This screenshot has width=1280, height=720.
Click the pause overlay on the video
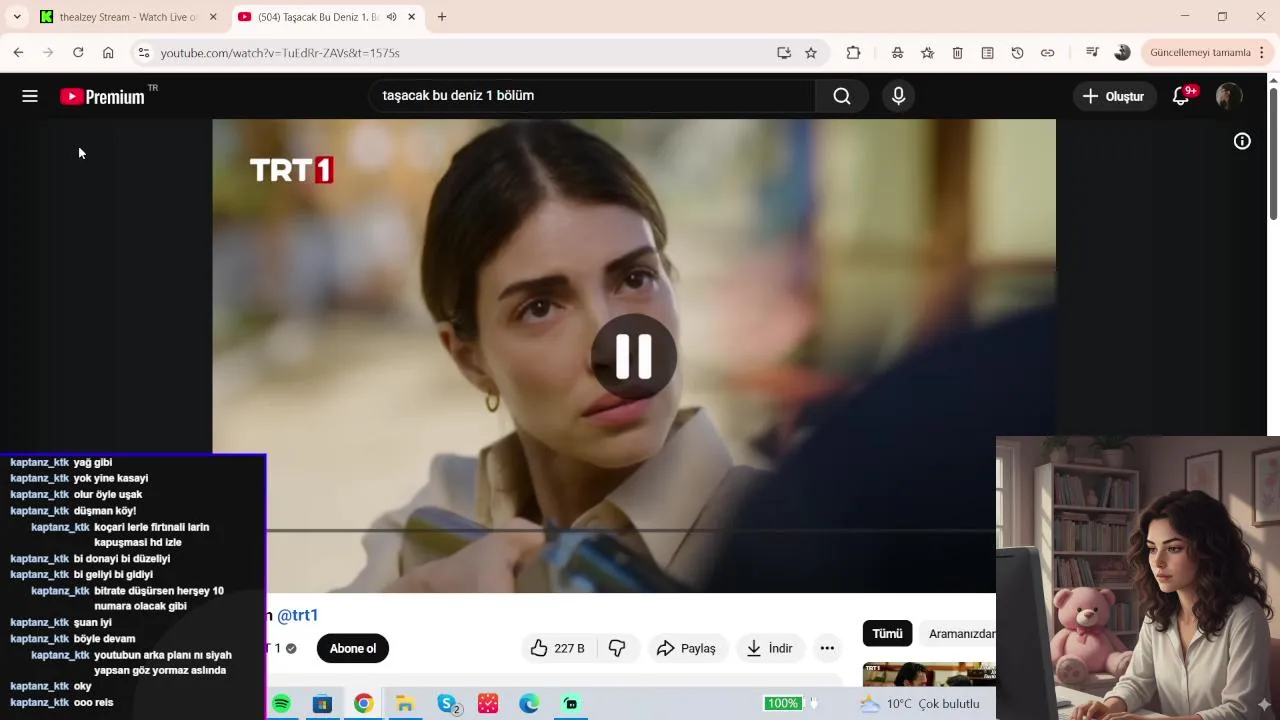pos(634,356)
